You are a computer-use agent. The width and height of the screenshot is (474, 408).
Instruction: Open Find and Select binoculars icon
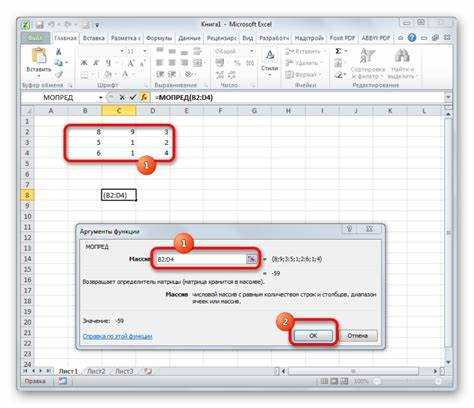402,56
